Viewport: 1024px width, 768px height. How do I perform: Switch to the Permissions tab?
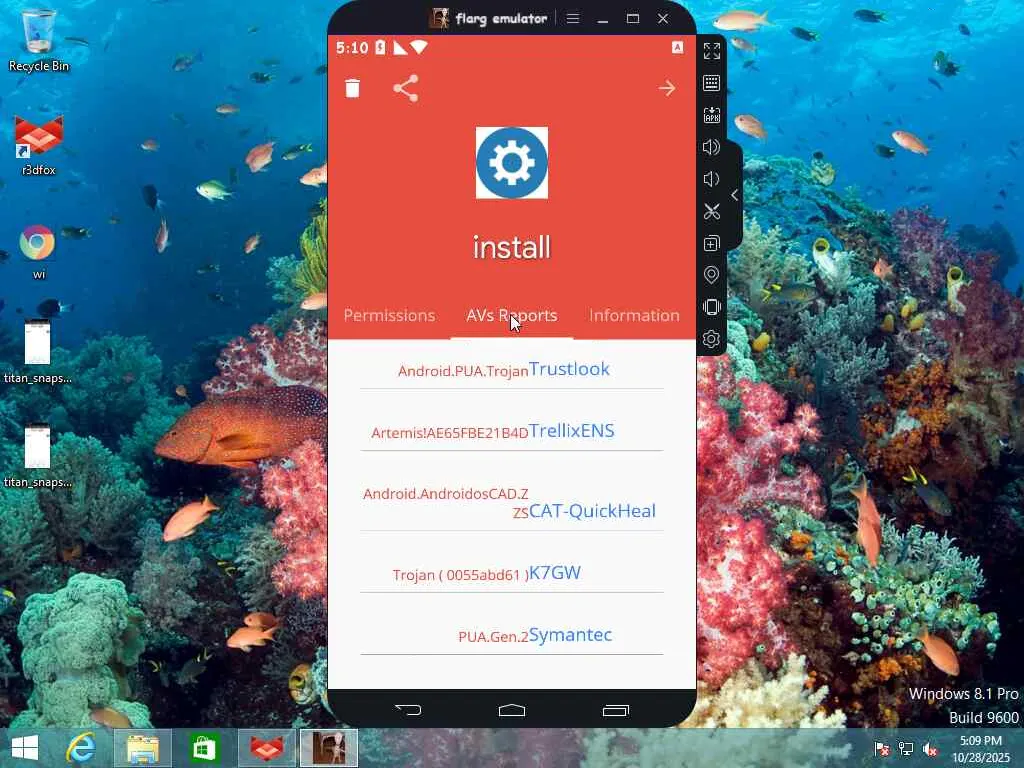[389, 315]
